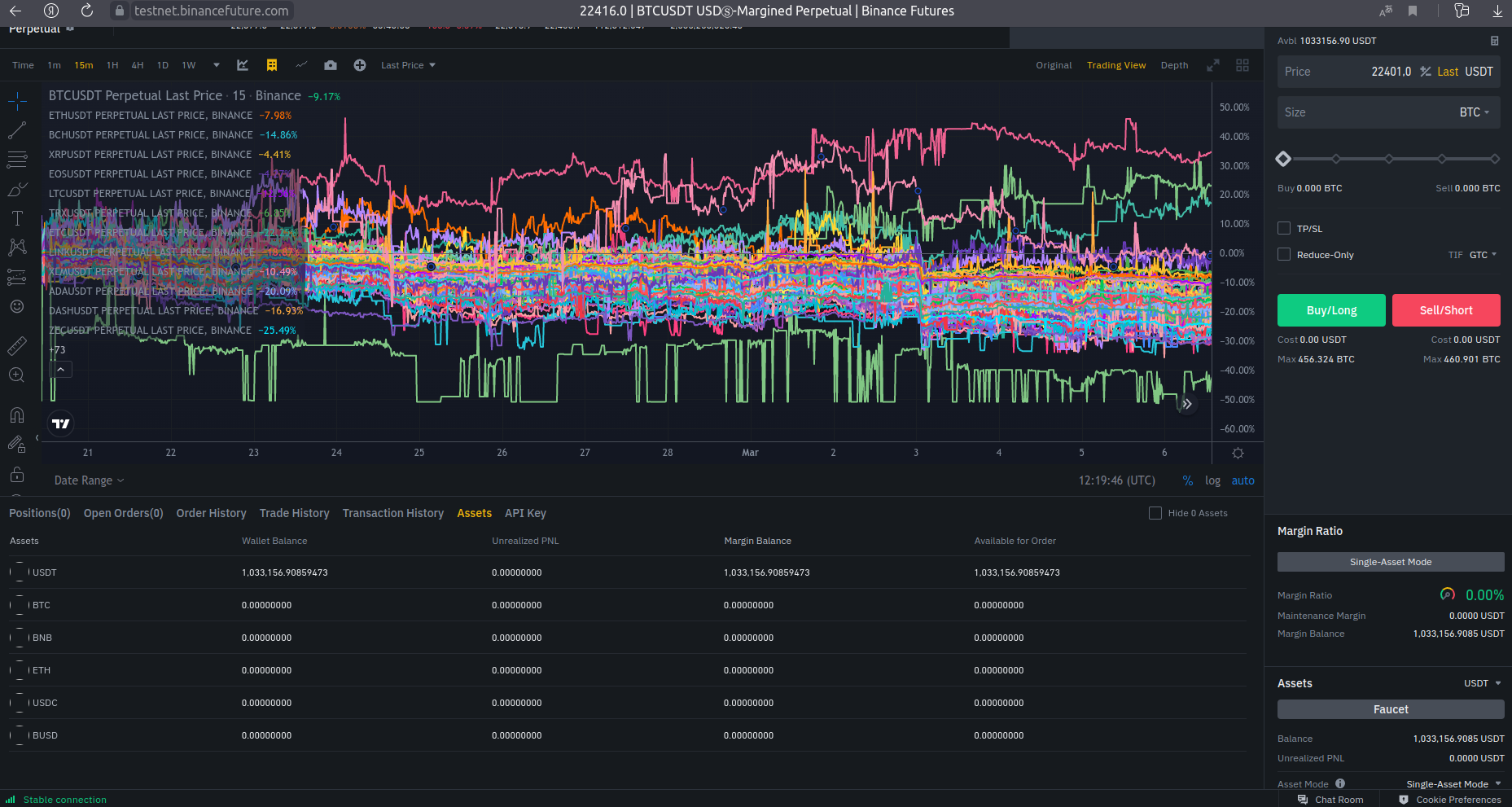This screenshot has height=807, width=1512.
Task: Click the Buy/Long button
Action: point(1331,310)
